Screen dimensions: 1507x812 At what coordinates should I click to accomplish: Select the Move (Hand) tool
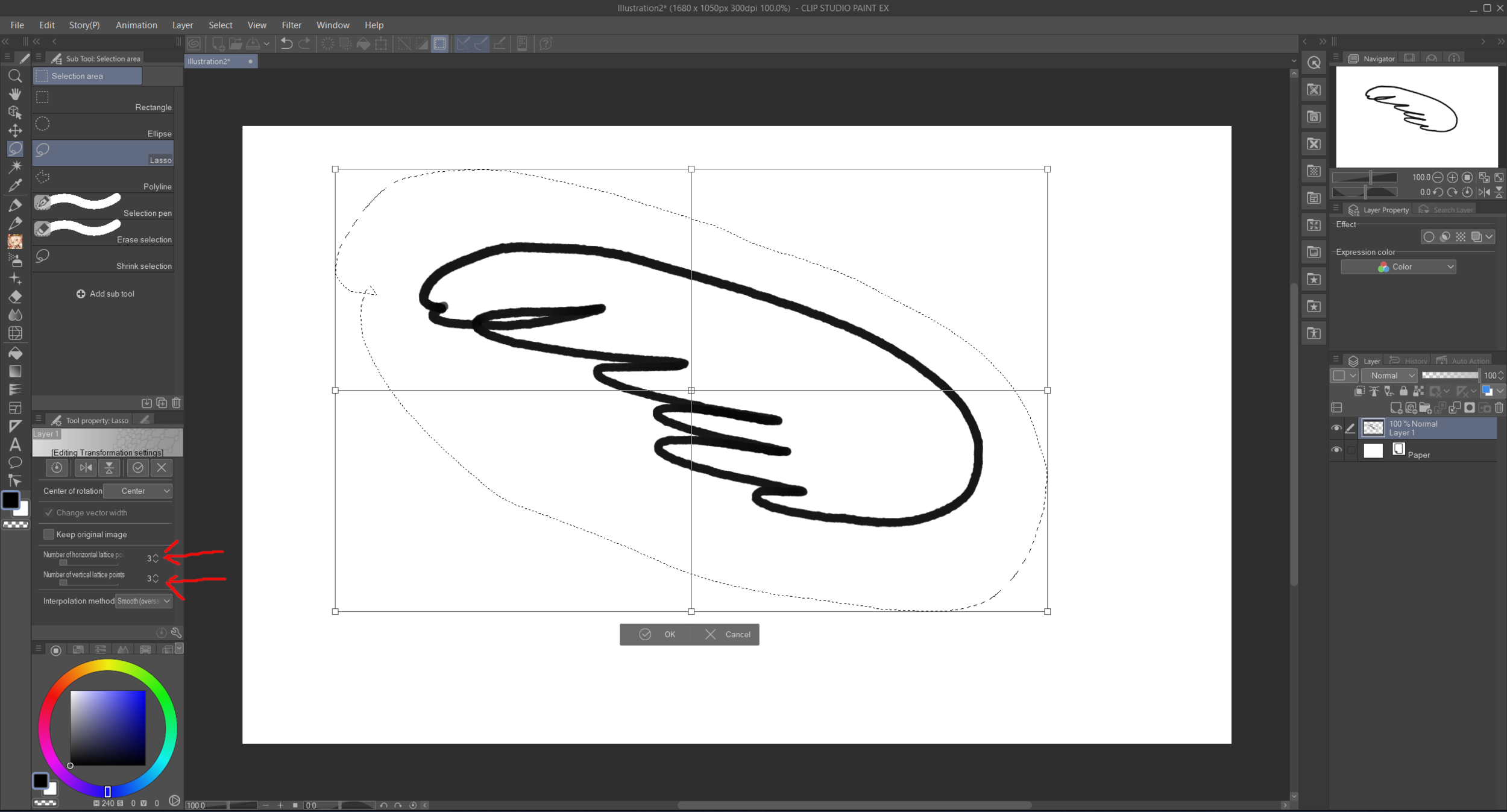15,93
